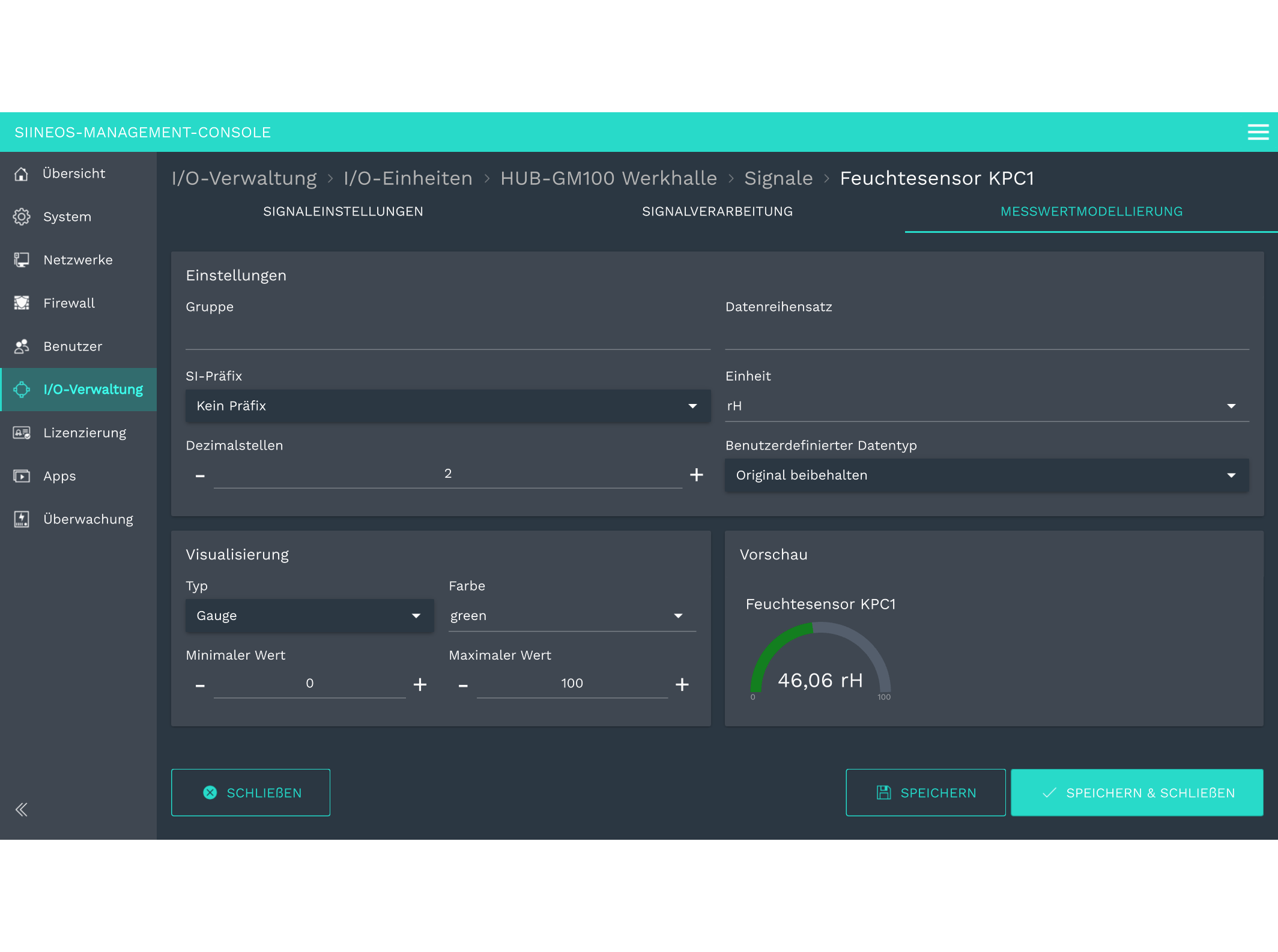Click the Apps play icon
The image size is (1278, 952).
[22, 476]
